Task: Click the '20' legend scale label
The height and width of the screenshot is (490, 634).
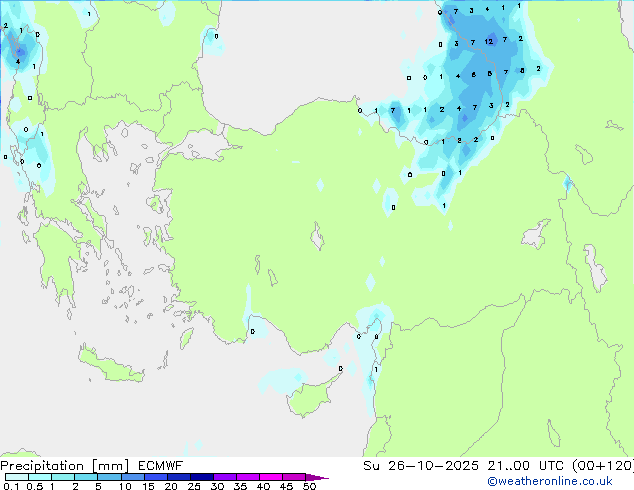Action: (171, 486)
